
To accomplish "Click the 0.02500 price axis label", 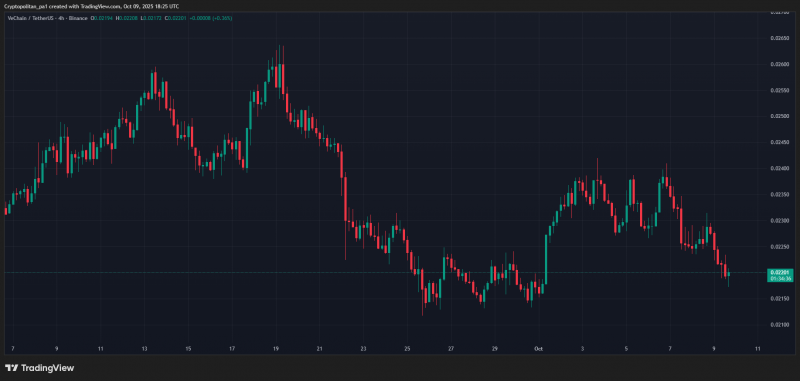I will coord(780,116).
